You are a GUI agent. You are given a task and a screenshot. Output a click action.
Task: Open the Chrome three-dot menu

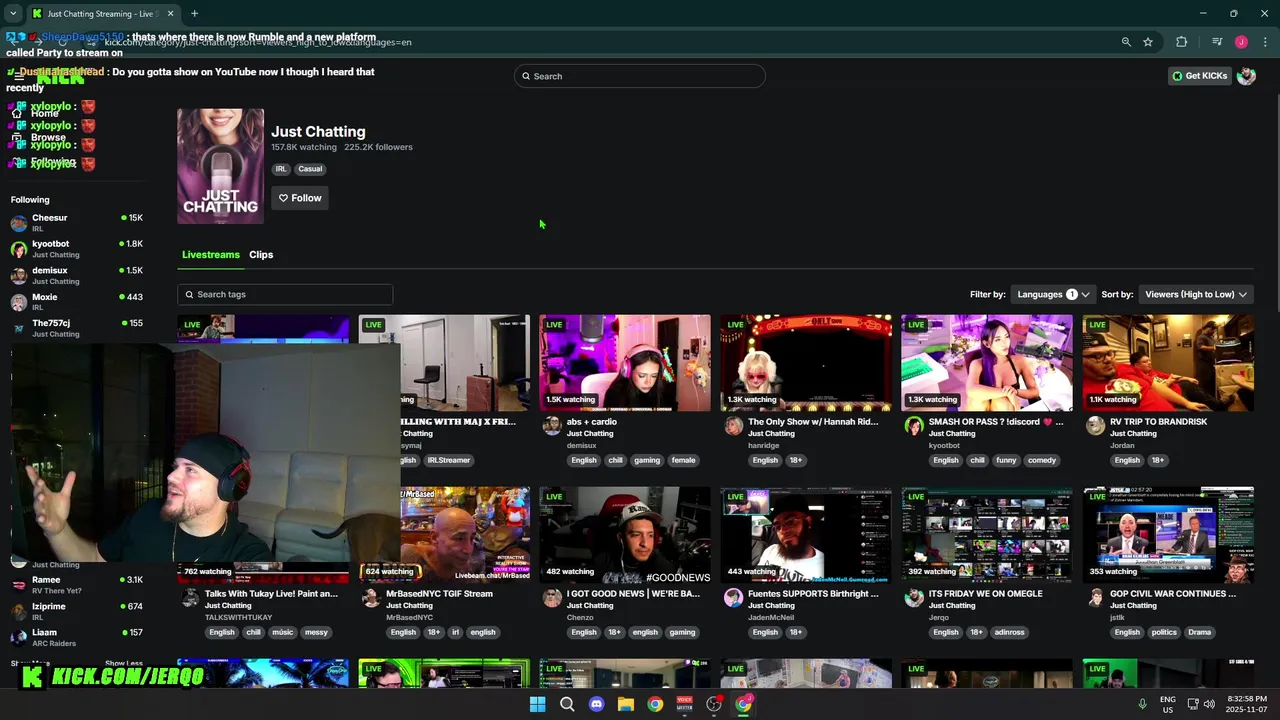coord(1265,42)
